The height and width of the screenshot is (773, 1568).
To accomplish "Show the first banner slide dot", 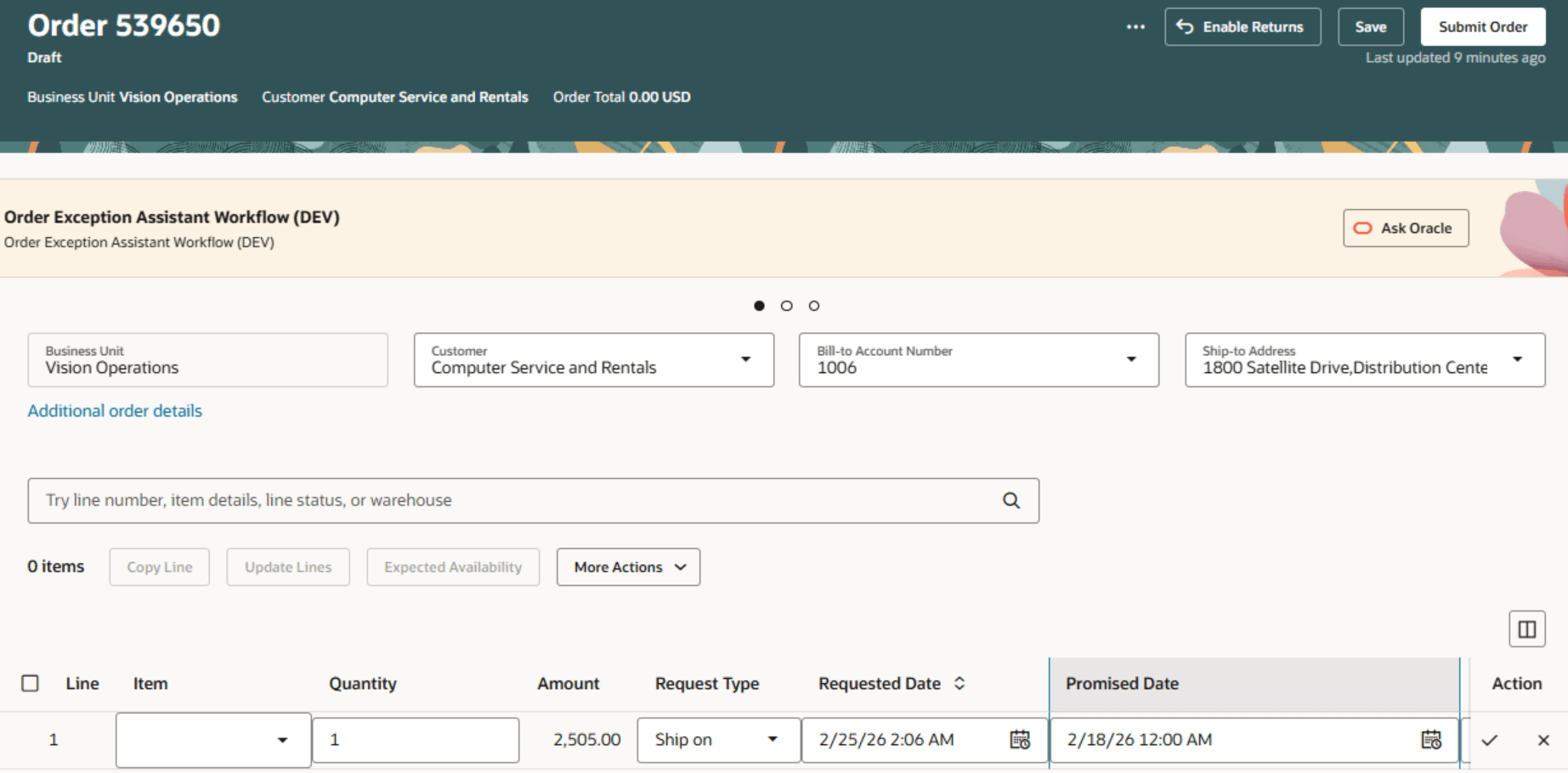I will [x=759, y=306].
